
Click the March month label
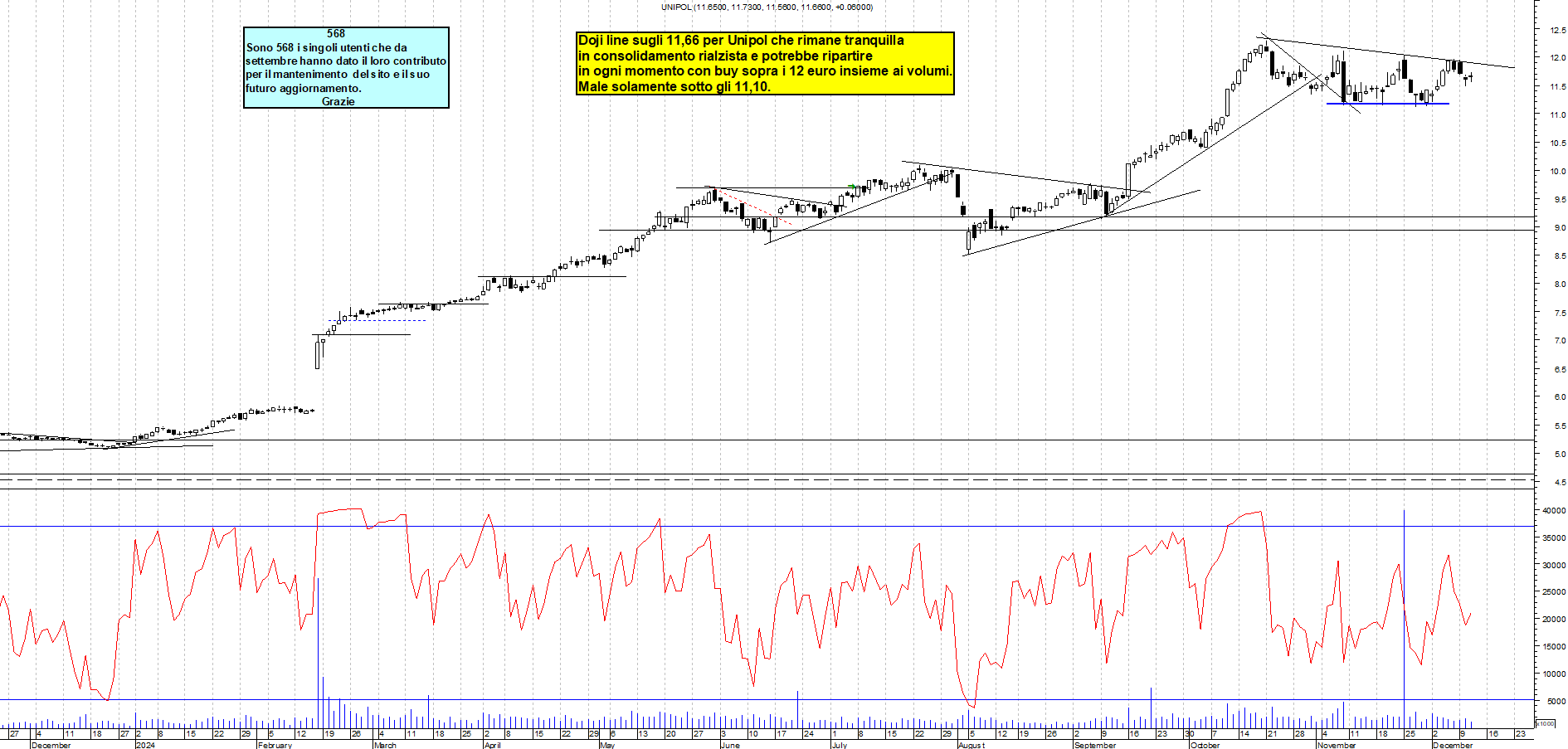click(x=385, y=745)
